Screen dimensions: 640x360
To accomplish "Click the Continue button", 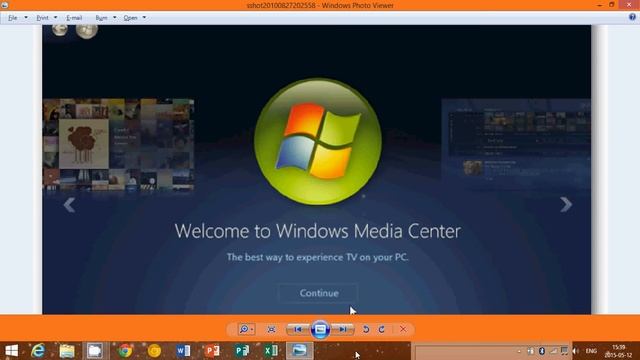I will 319,293.
